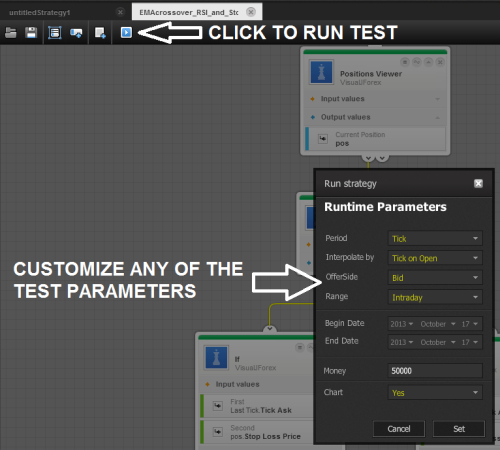Image resolution: width=500 pixels, height=450 pixels.
Task: Click the If block menu icon
Action: [x=300, y=348]
